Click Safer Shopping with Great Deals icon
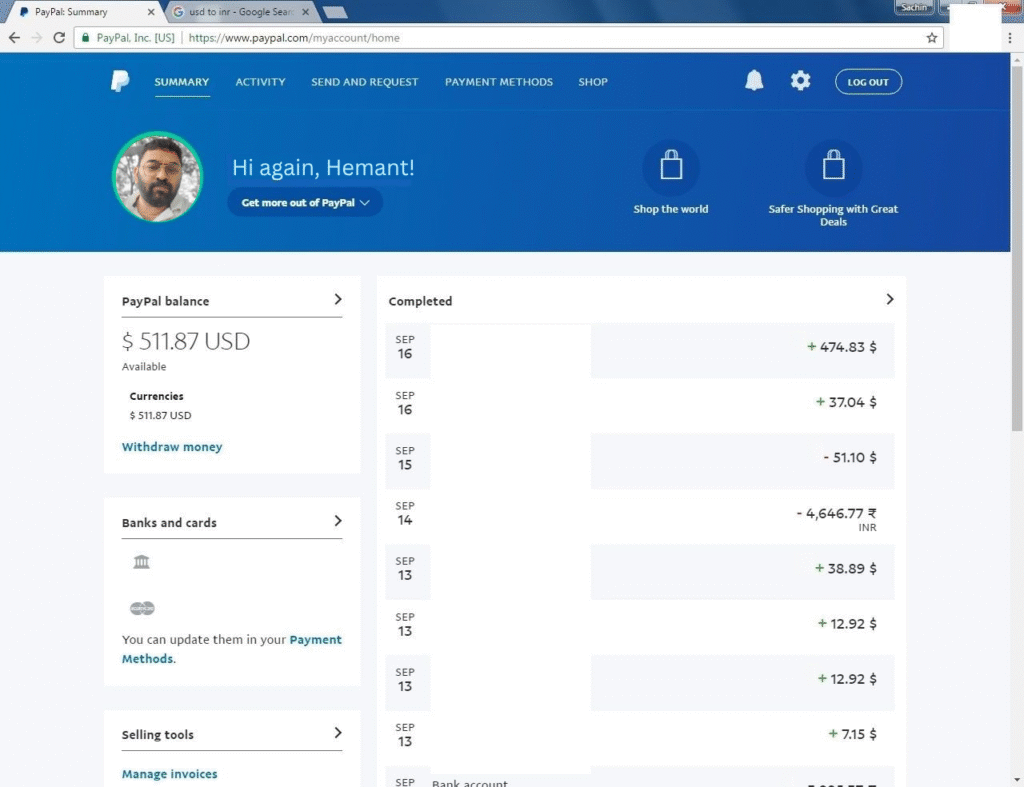 coord(833,167)
